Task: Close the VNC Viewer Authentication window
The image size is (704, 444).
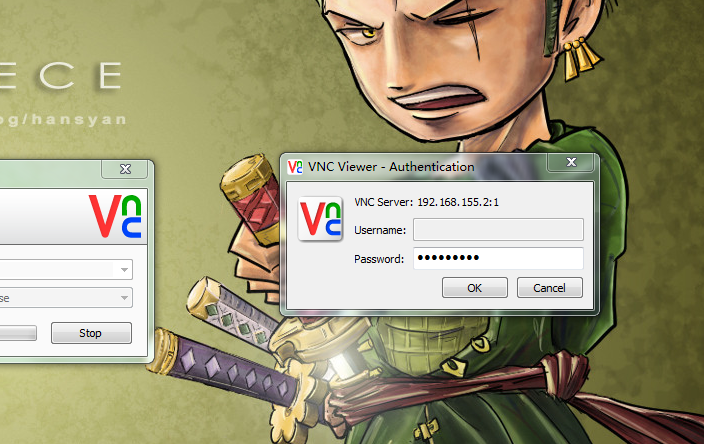Action: click(571, 162)
